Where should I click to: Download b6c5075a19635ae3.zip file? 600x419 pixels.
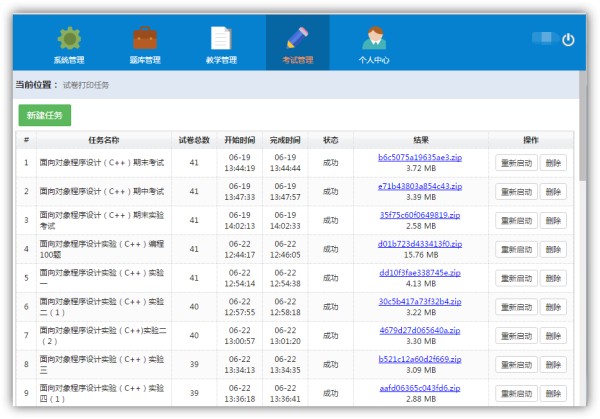420,158
